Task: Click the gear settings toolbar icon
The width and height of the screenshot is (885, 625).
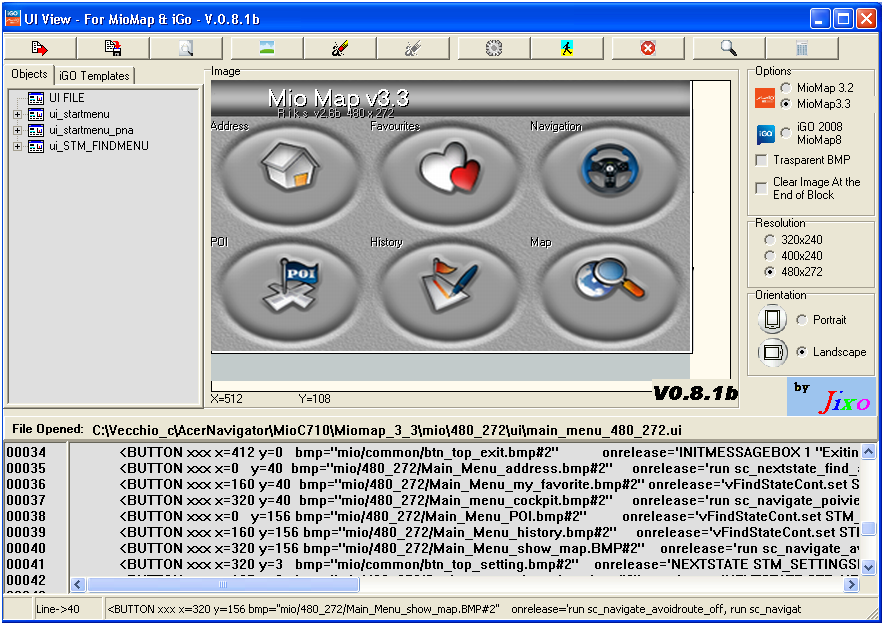Action: coord(494,48)
